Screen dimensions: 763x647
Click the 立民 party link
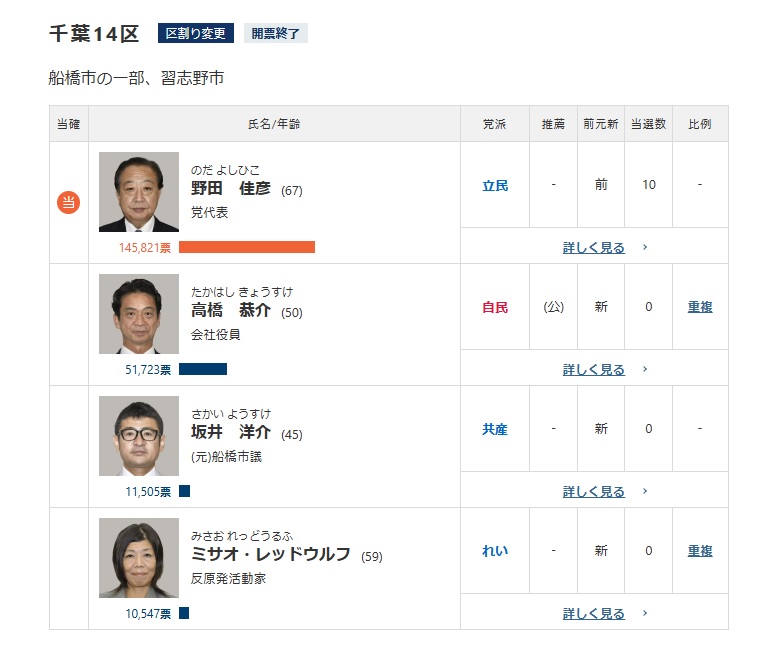pos(495,185)
